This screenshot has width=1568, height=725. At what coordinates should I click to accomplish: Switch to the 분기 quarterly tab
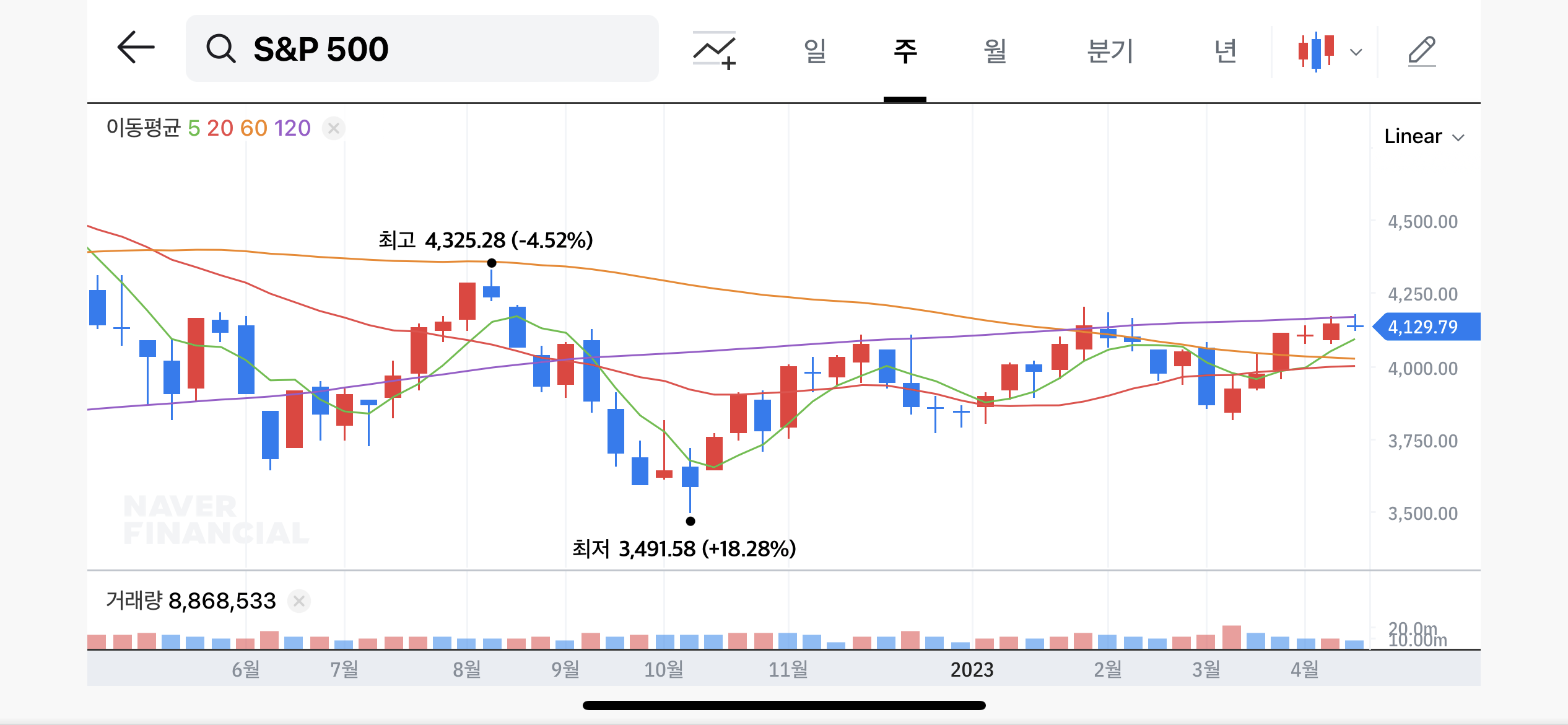tap(1110, 51)
